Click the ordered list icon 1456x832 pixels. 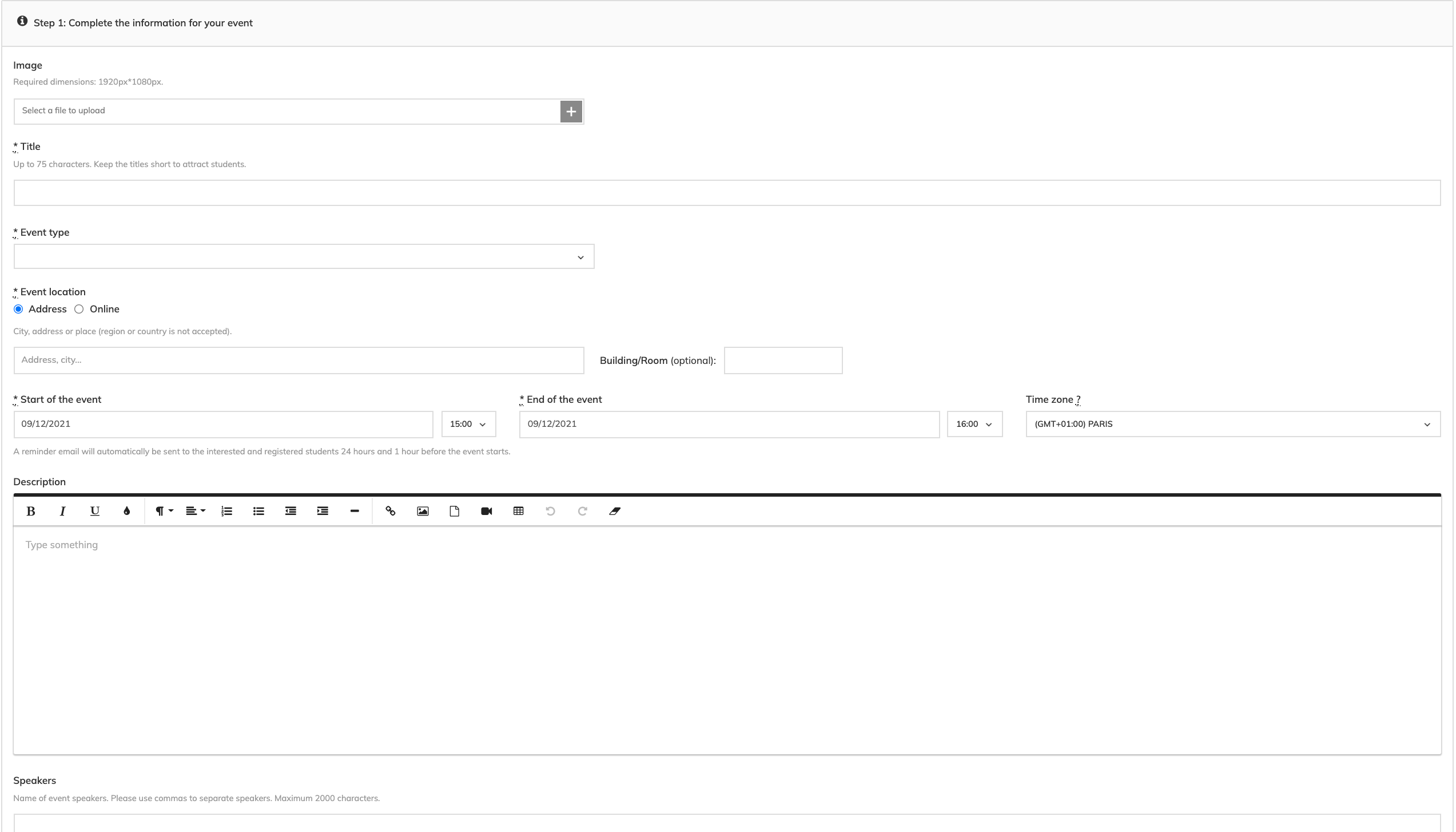point(226,511)
